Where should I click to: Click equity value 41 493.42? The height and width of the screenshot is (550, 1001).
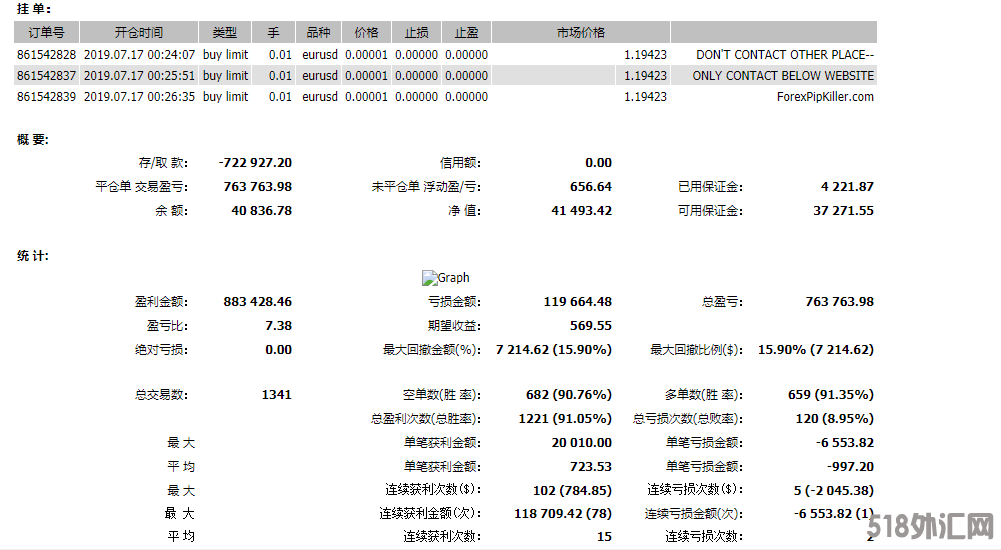(x=582, y=211)
